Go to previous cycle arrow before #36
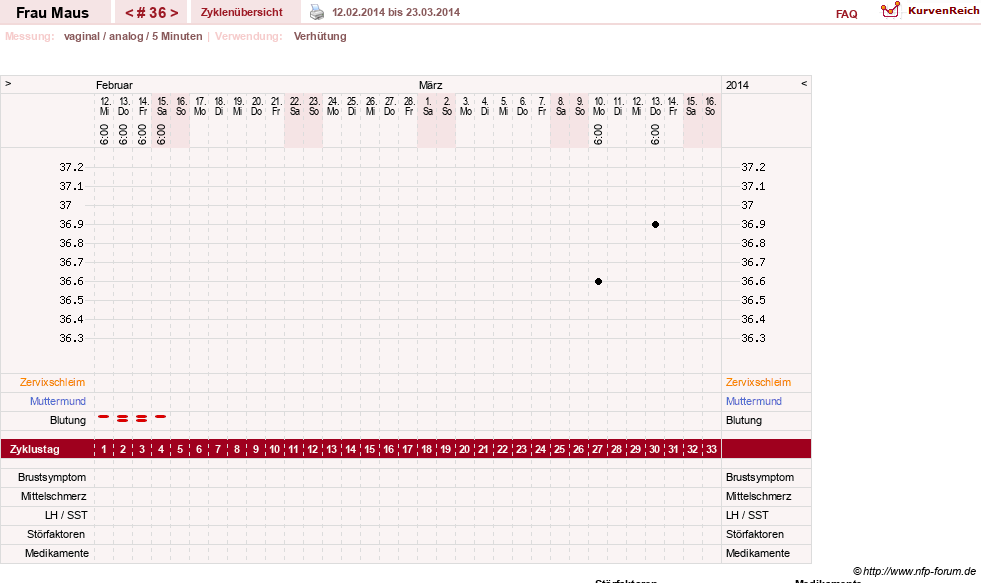Viewport: 981px width, 583px height. coord(130,13)
